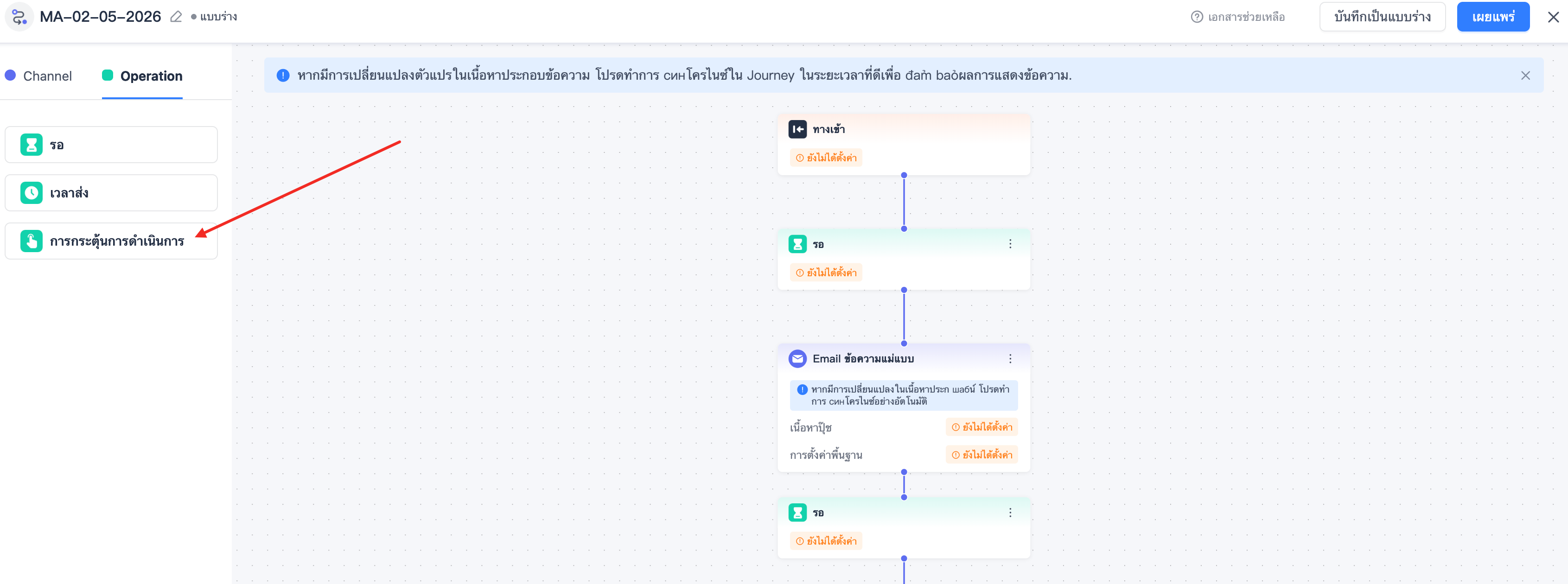Switch to the Channel tab
This screenshot has height=584, width=1568.
click(38, 76)
